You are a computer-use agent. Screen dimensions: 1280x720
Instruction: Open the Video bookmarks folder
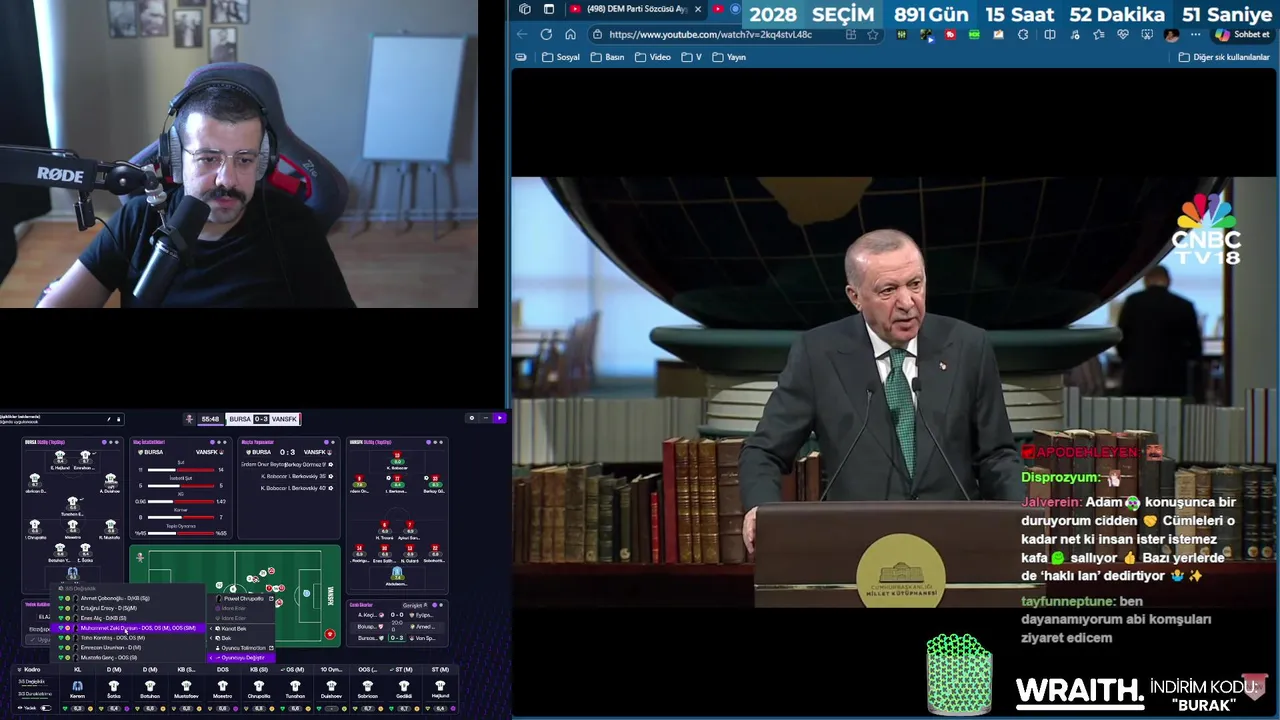click(x=653, y=57)
